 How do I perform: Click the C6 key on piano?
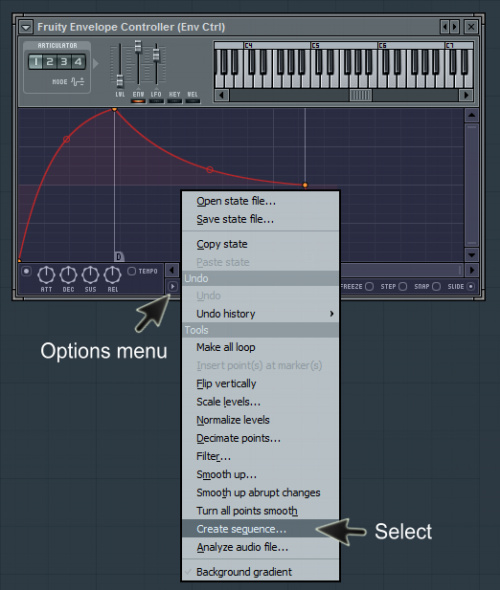click(x=382, y=81)
